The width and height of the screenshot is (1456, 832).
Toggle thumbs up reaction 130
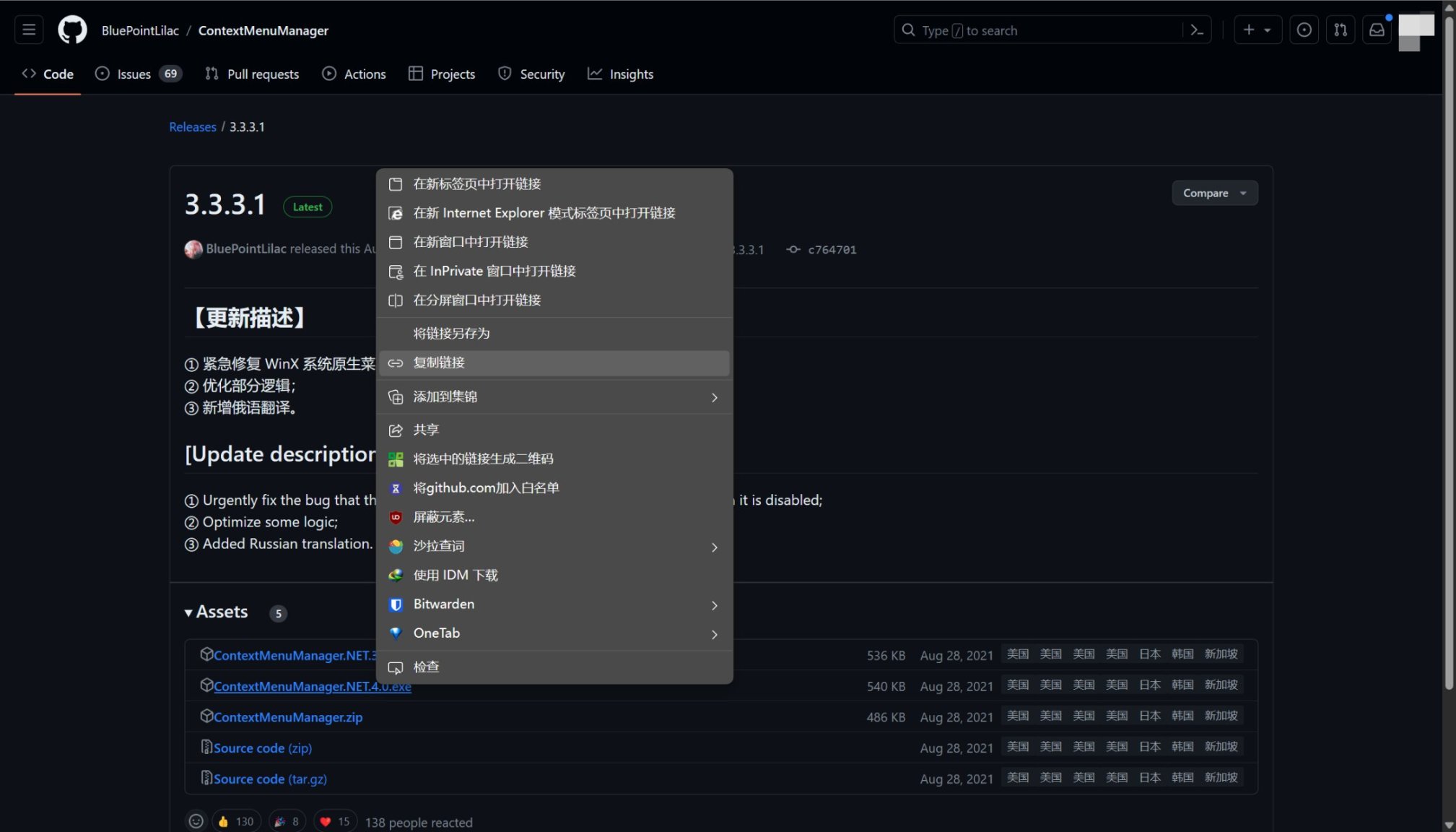[236, 821]
